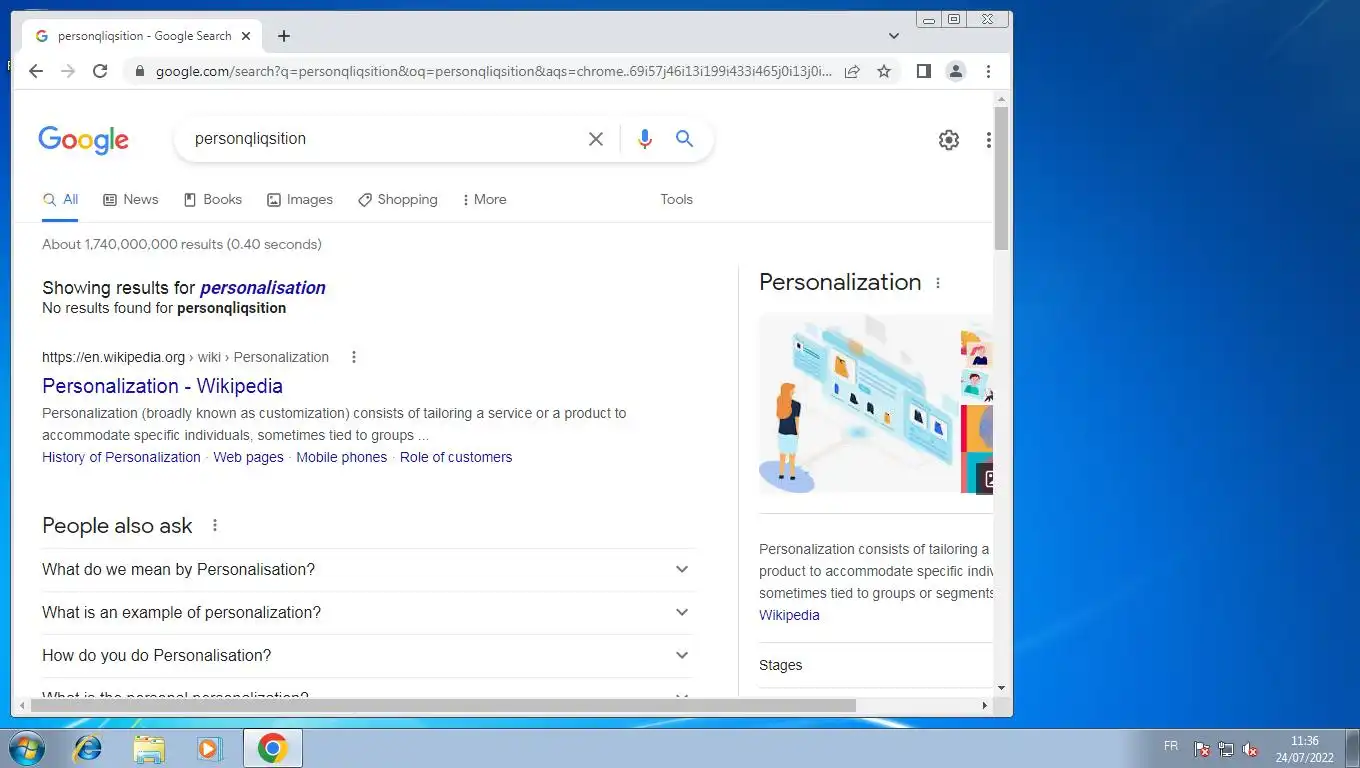The width and height of the screenshot is (1360, 768).
Task: Open Windows Explorer from the taskbar
Action: tap(149, 748)
